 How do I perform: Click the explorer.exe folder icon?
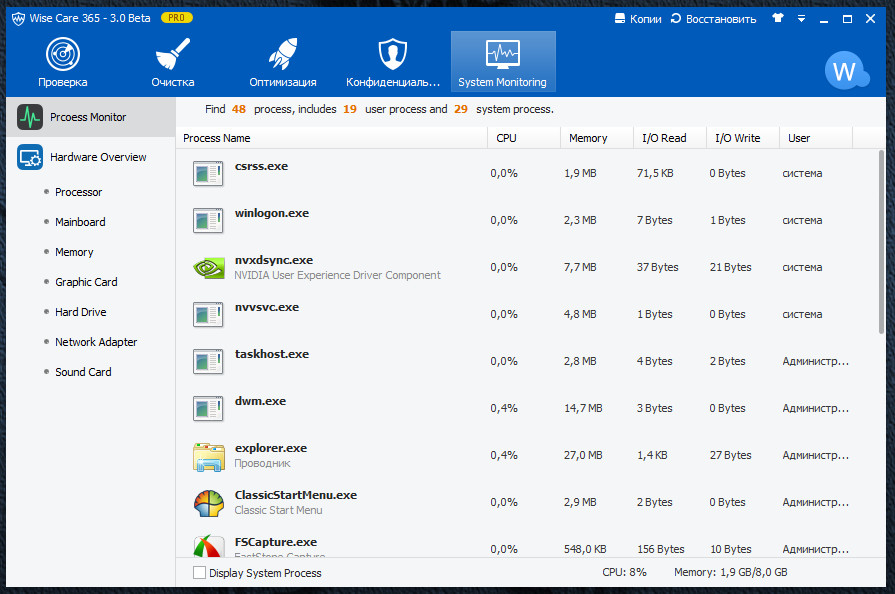click(209, 456)
